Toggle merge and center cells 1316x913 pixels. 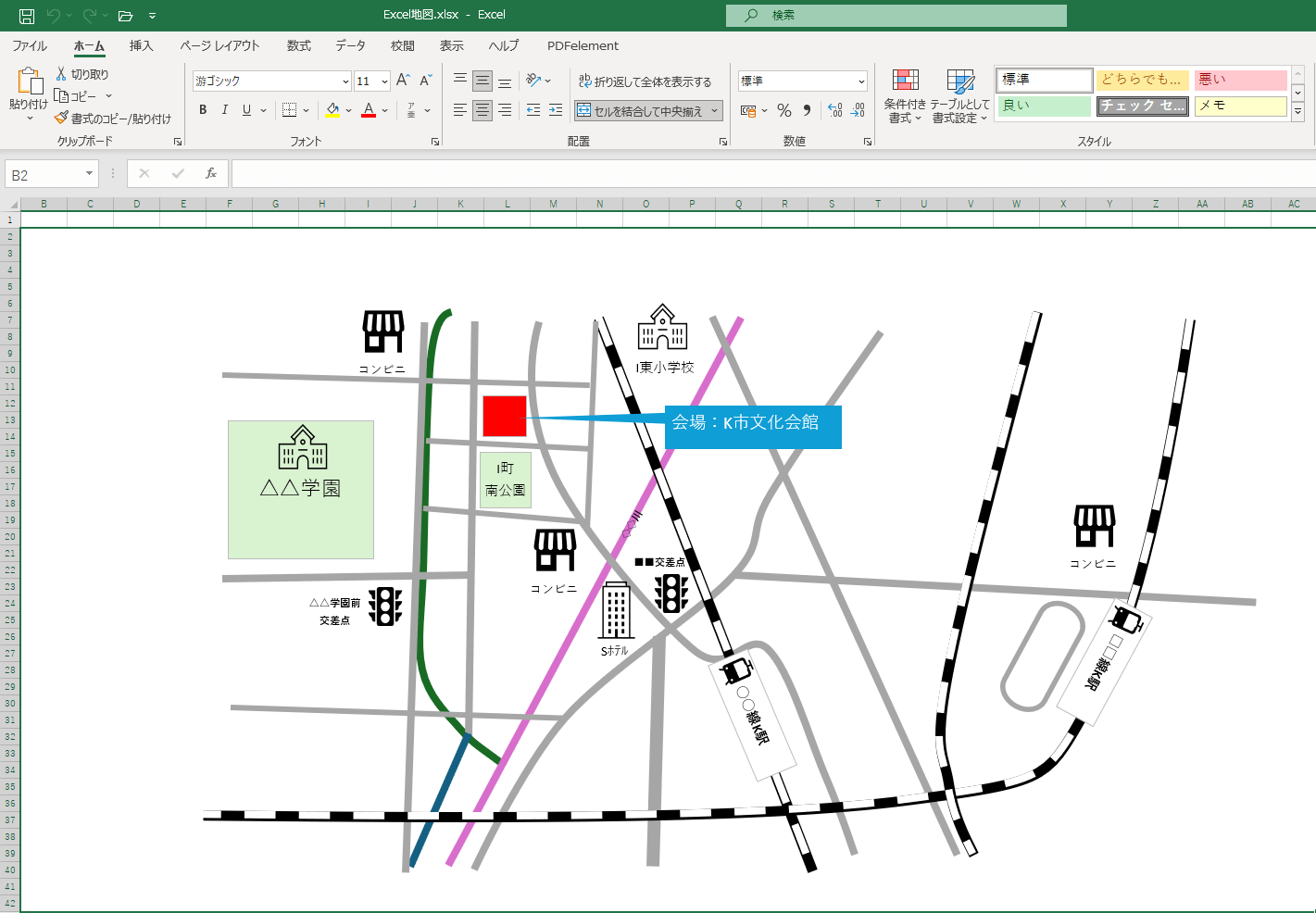tap(644, 110)
